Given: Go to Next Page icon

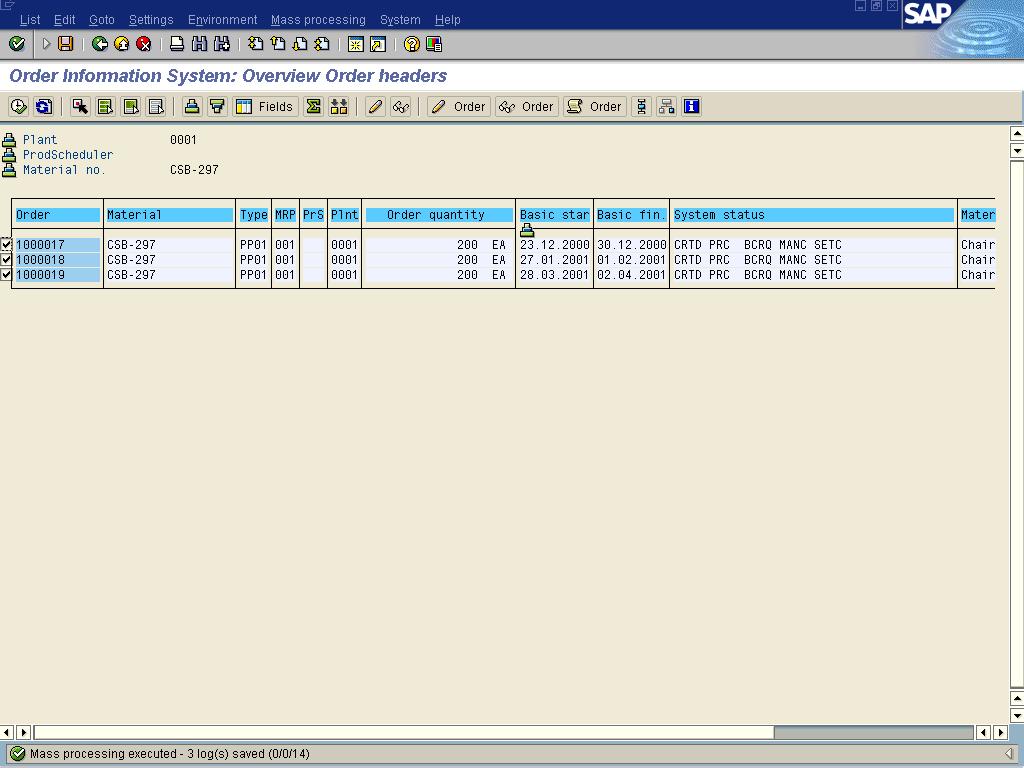Looking at the screenshot, I should (300, 44).
